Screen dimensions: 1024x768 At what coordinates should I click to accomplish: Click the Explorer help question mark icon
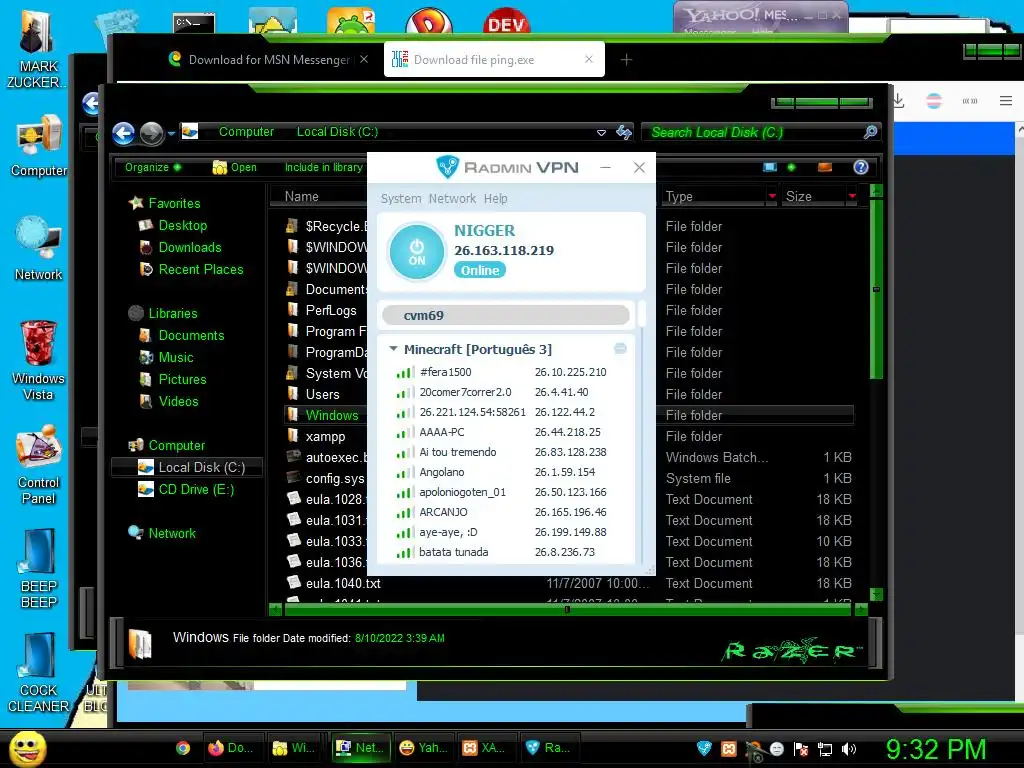[x=861, y=167]
